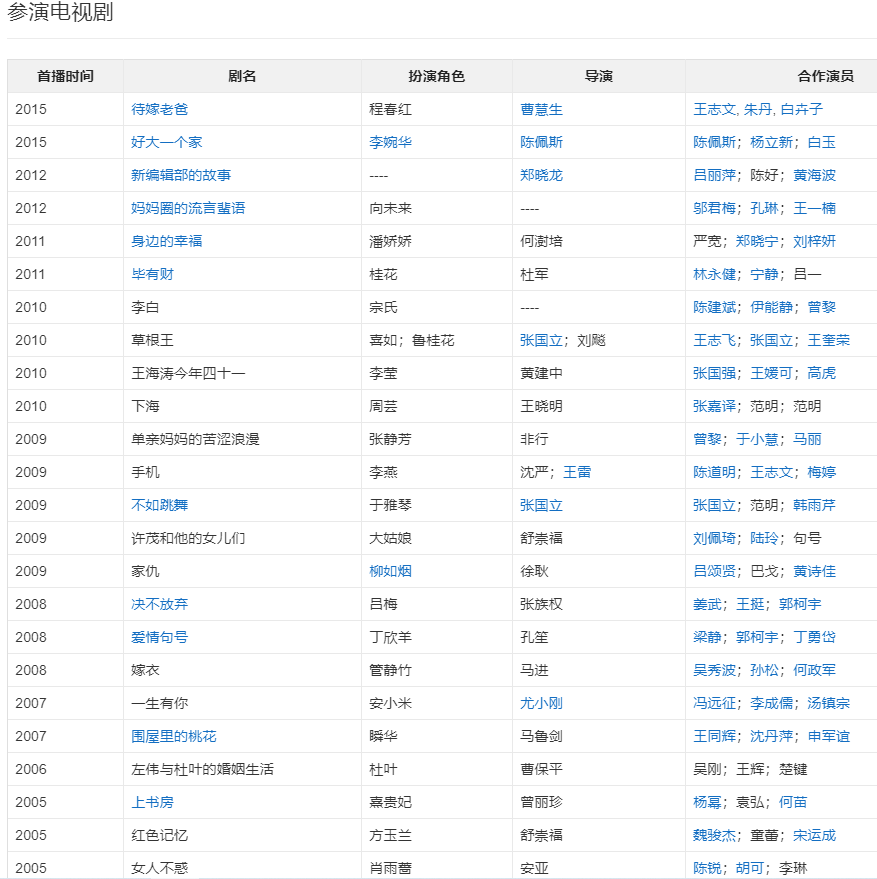Screen dimensions: 877x879
Task: Open the role link 柳如烟
Action: 390,571
